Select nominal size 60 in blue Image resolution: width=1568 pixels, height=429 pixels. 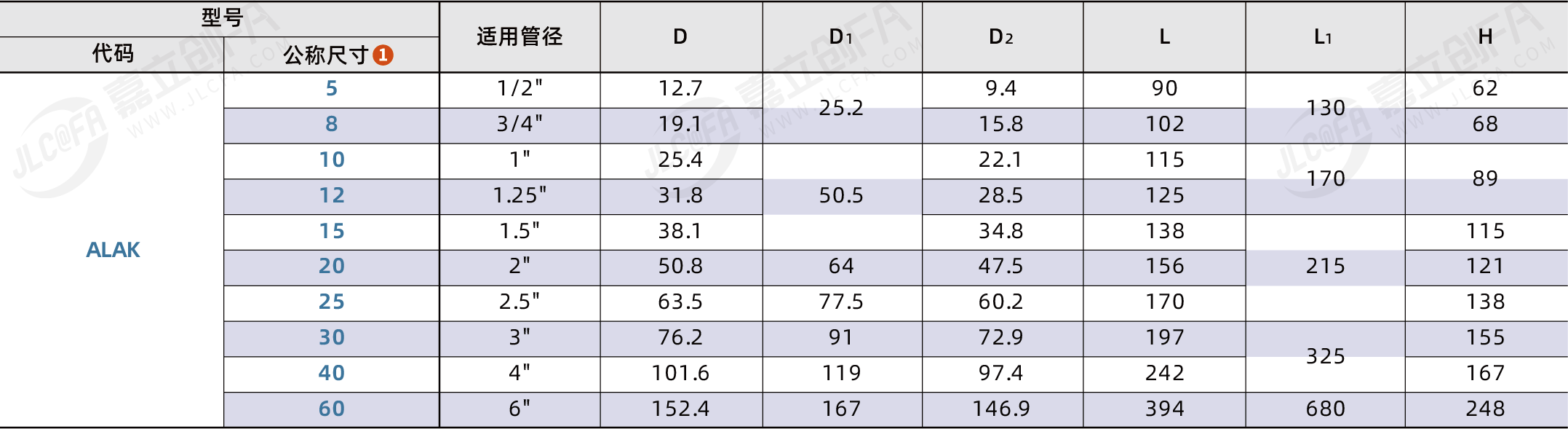point(332,409)
